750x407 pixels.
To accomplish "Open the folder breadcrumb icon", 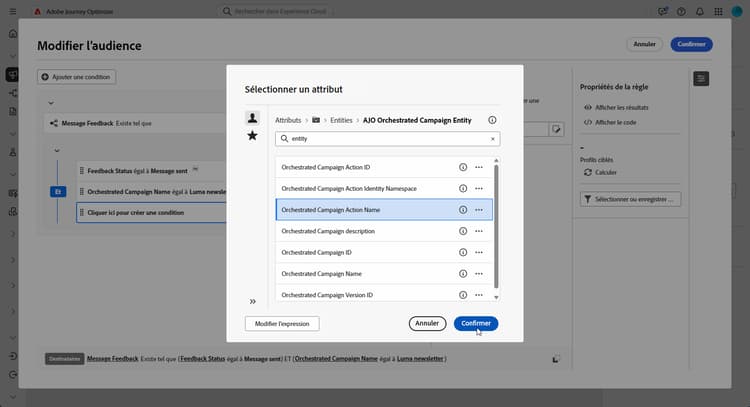I will (316, 120).
